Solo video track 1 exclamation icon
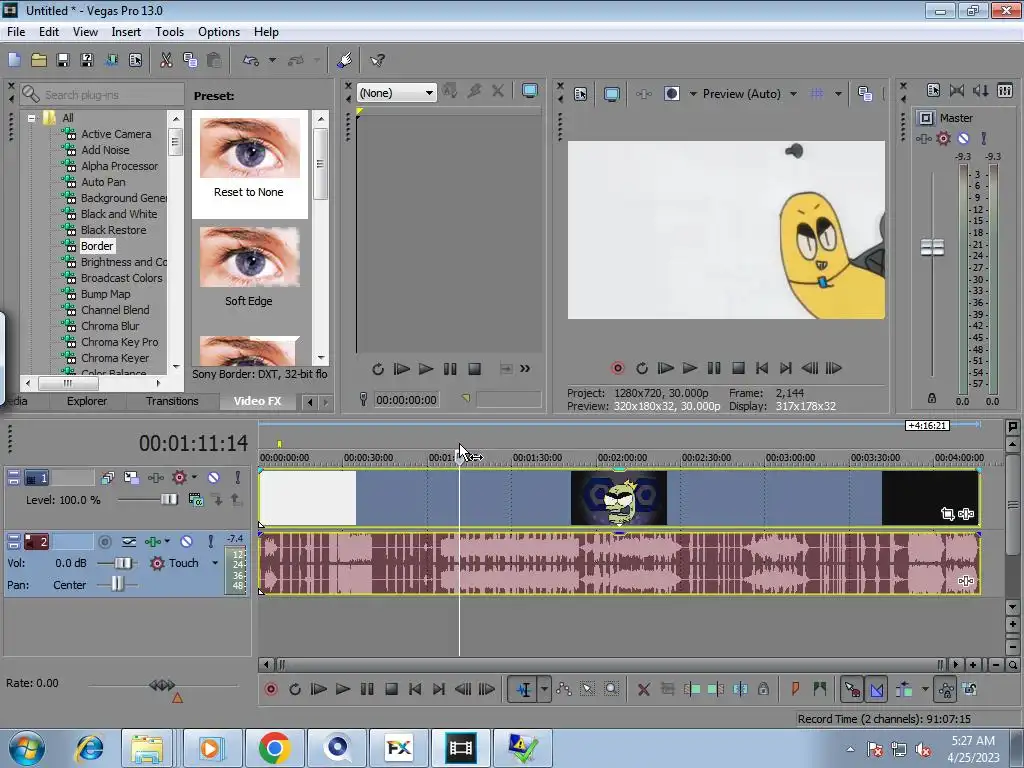This screenshot has height=768, width=1024. click(x=238, y=478)
